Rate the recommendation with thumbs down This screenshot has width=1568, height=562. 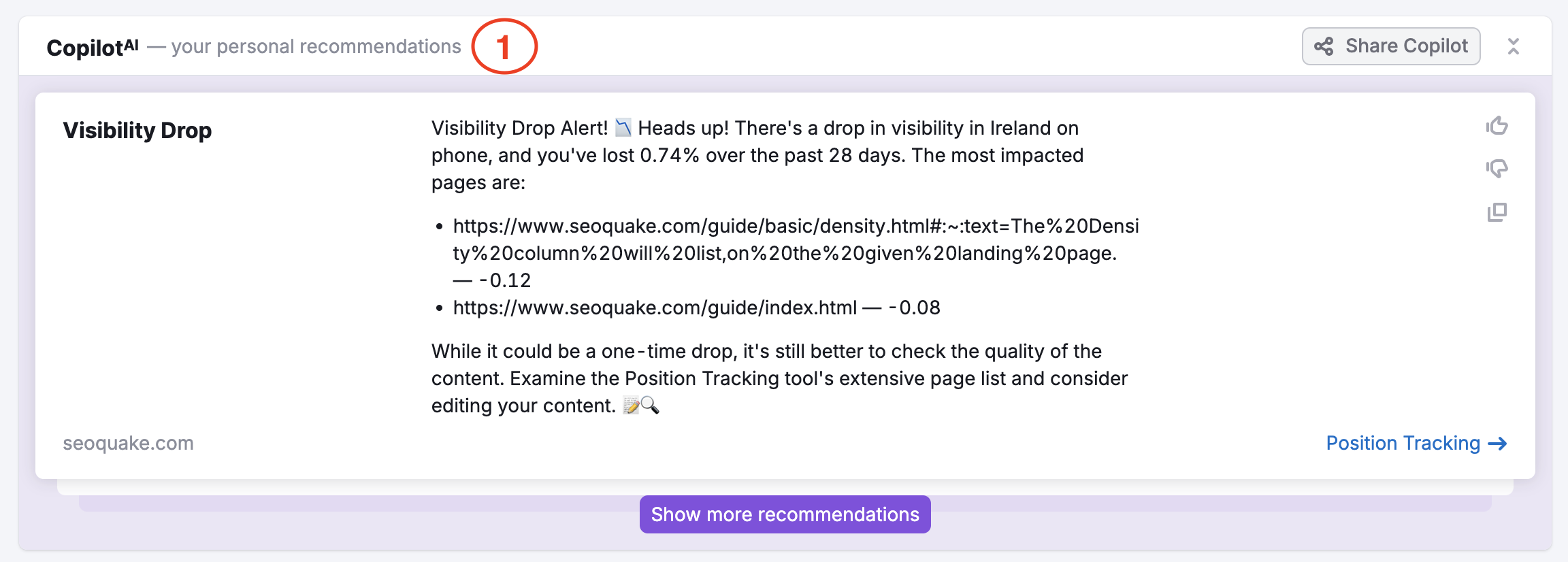coord(1498,168)
